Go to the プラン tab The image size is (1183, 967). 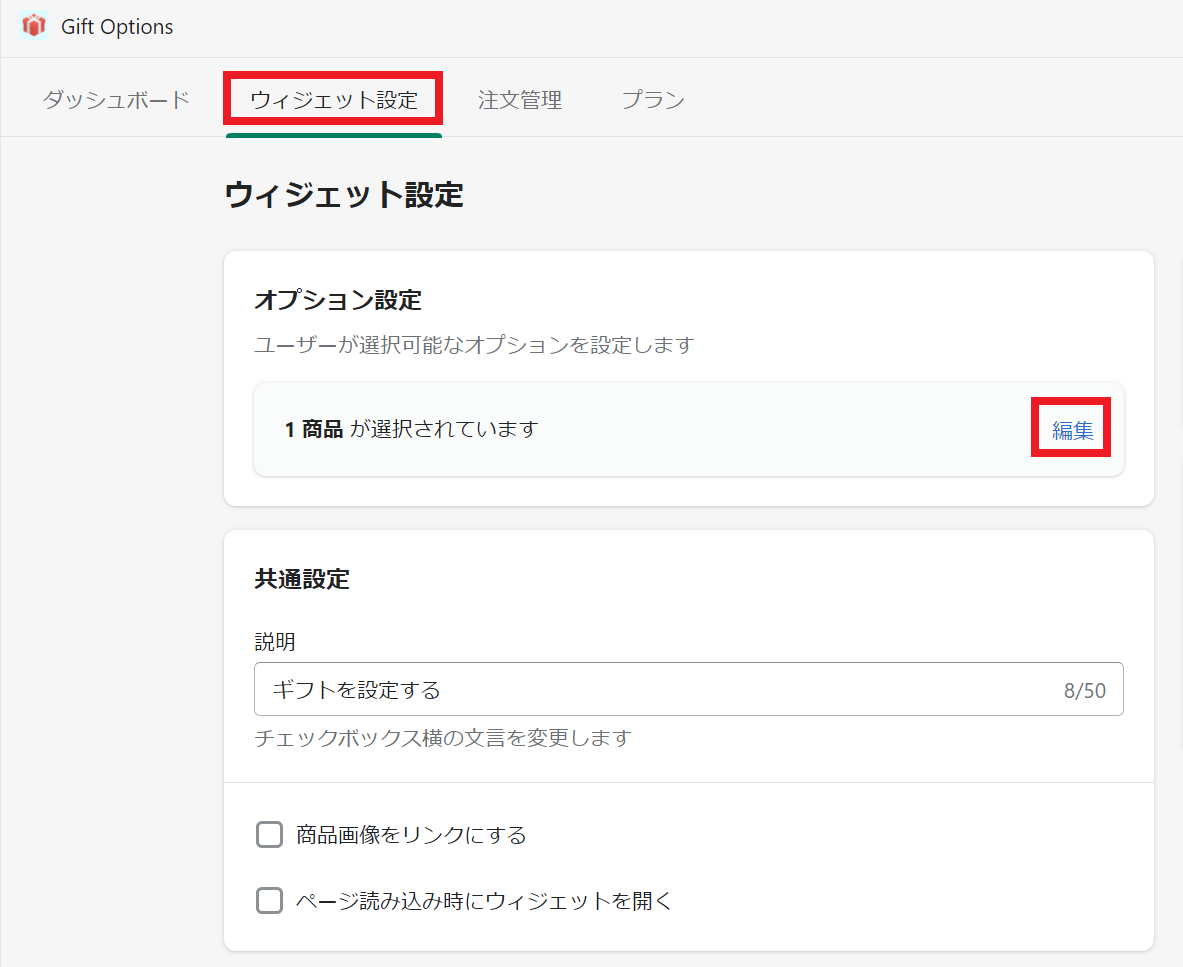click(653, 100)
